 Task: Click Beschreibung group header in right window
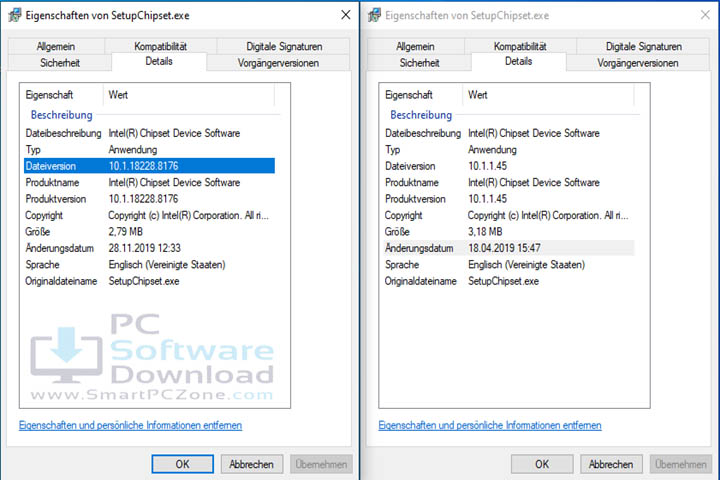tap(421, 115)
